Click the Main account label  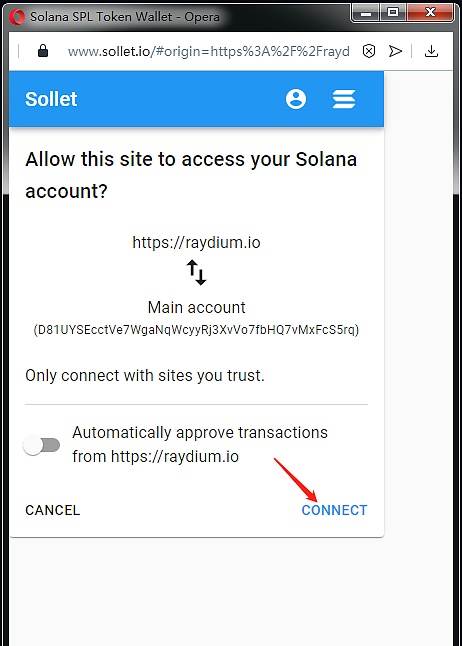tap(196, 307)
